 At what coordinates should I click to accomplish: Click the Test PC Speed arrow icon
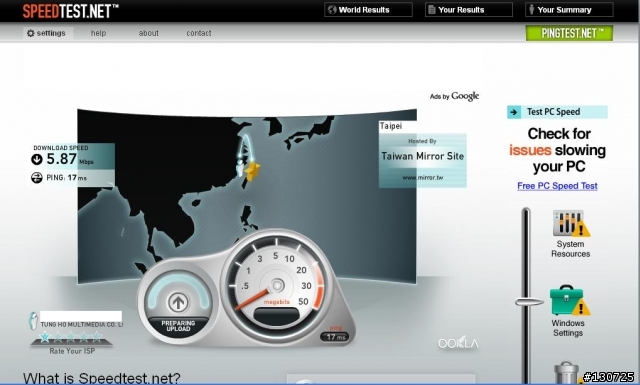point(514,112)
